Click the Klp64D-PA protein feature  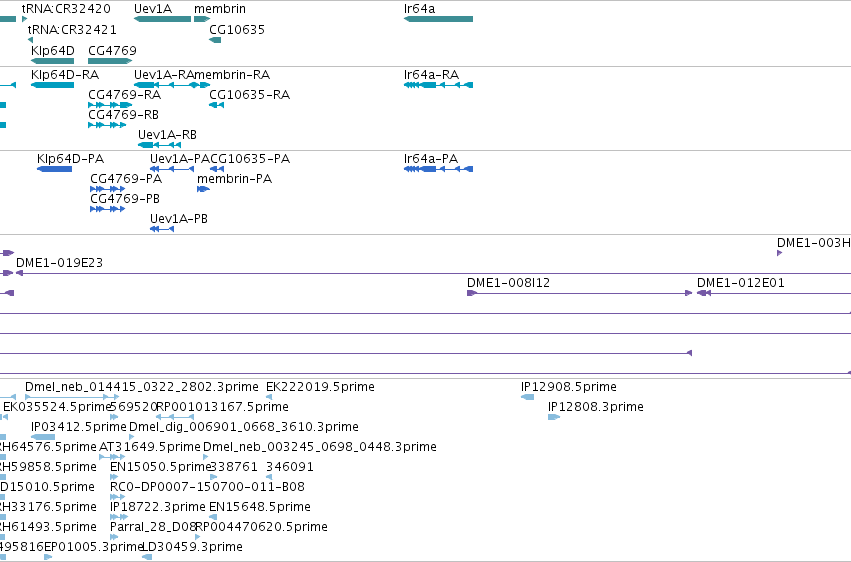(x=54, y=169)
